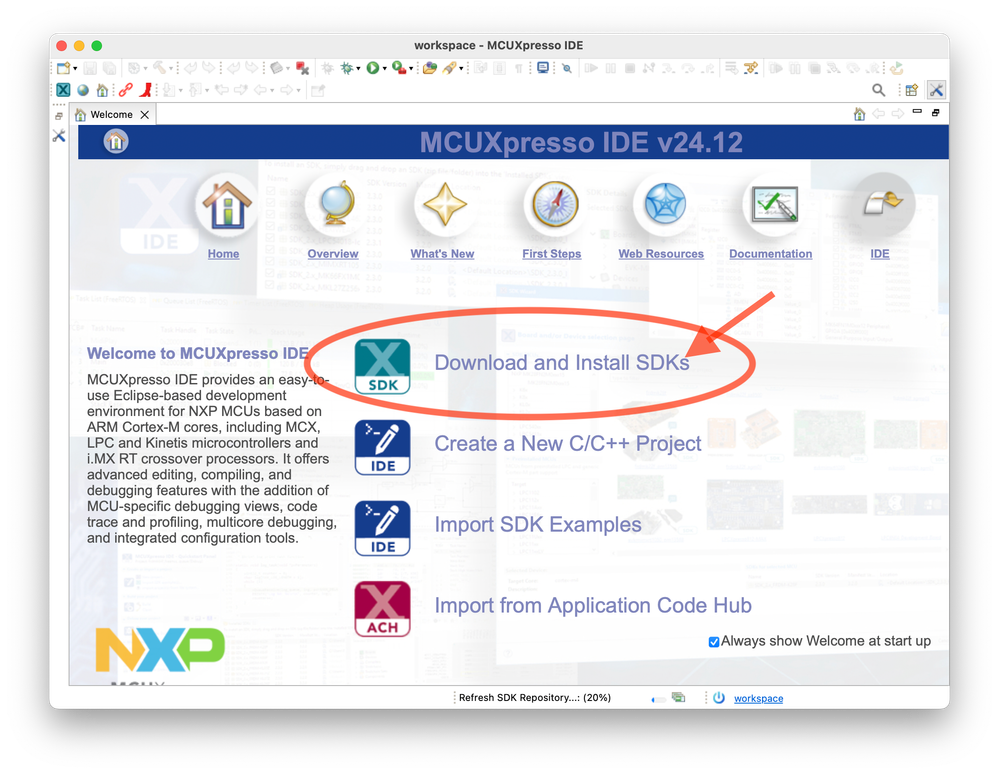Run the application with the green play icon
This screenshot has height=774, width=999.
pos(373,68)
